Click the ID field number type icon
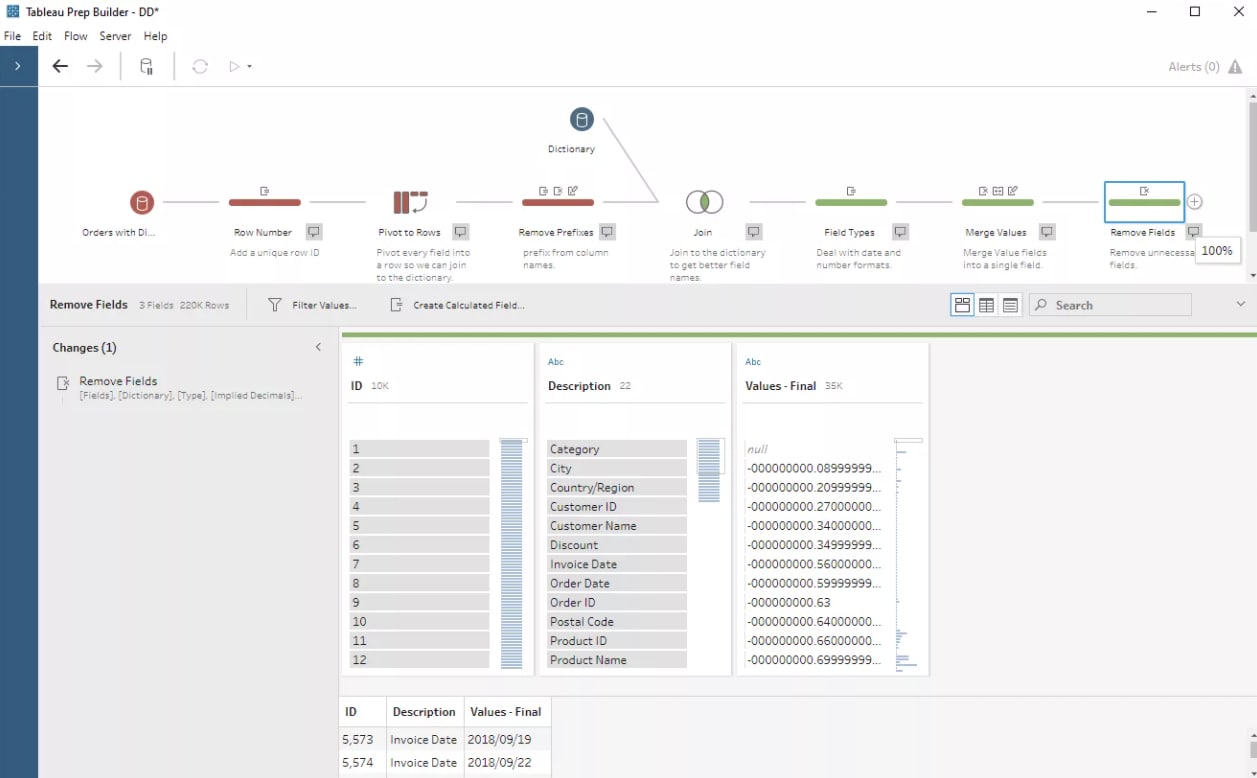 358,361
